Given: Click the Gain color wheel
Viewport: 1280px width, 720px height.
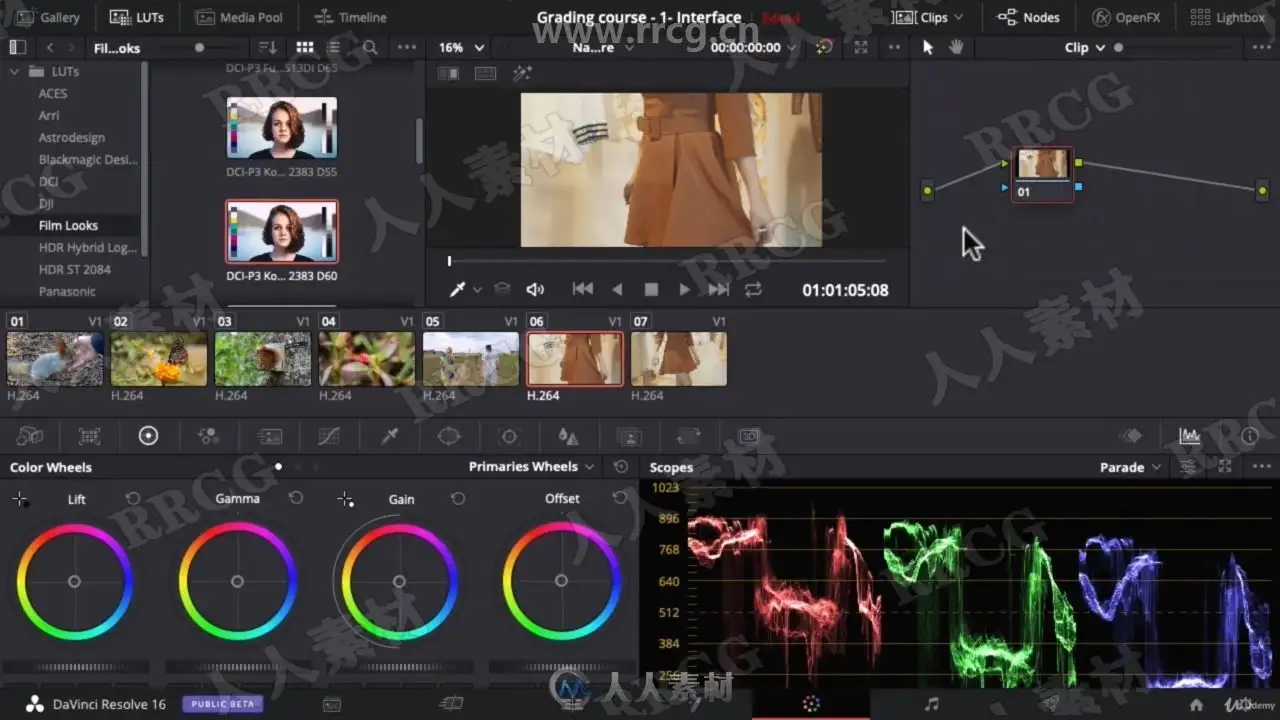Looking at the screenshot, I should tap(399, 581).
